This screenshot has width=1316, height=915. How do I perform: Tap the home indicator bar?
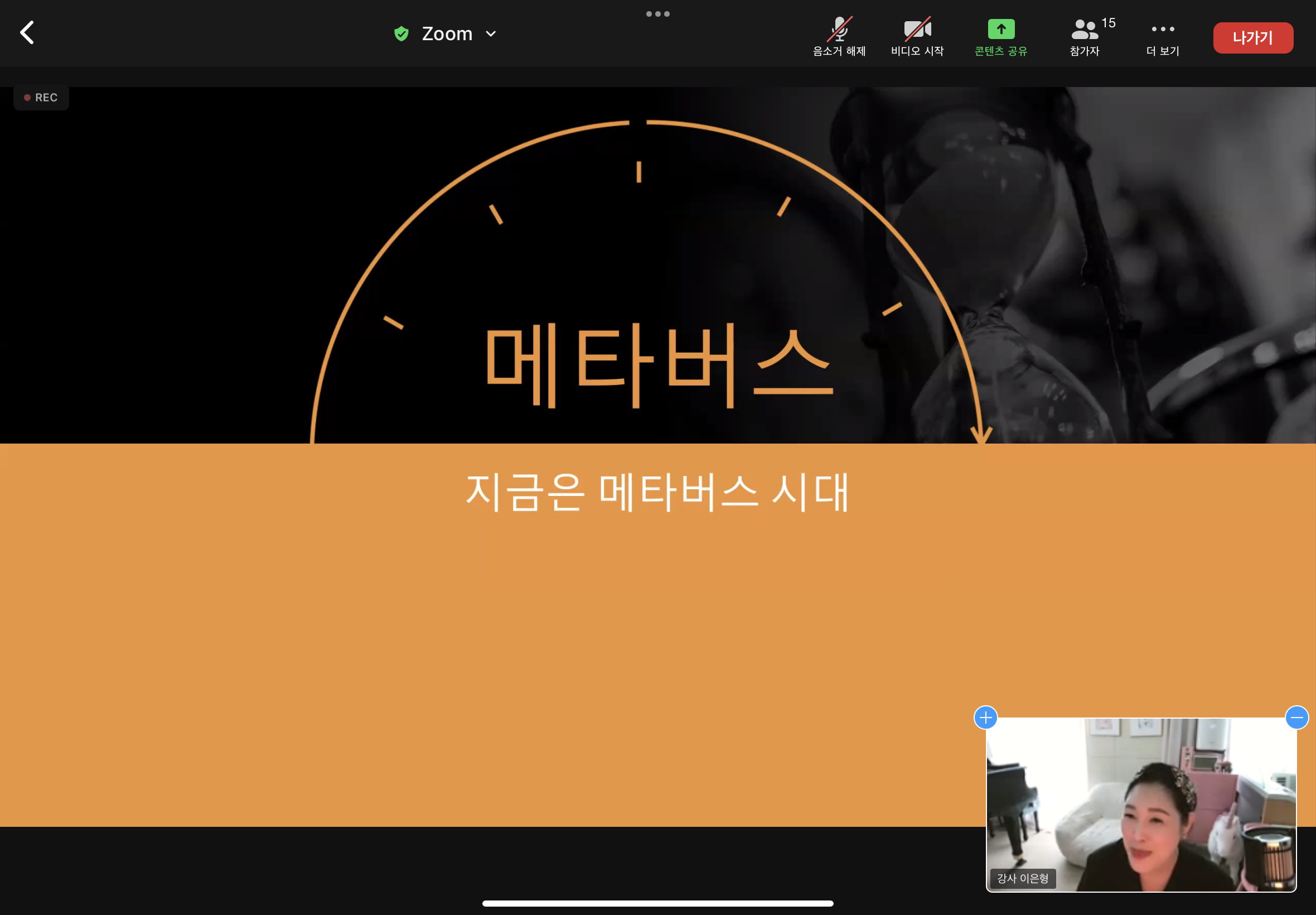click(657, 903)
